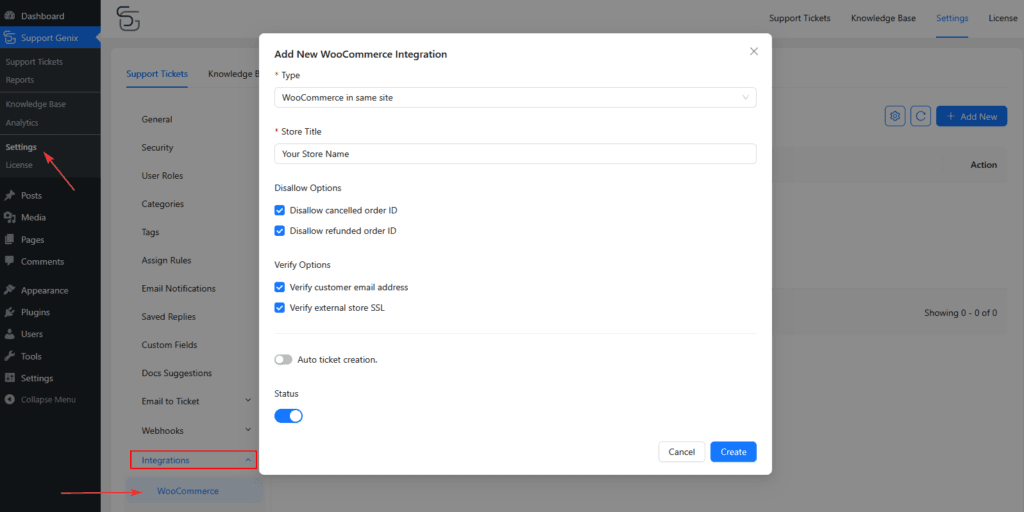Image resolution: width=1024 pixels, height=512 pixels.
Task: Open the Knowledge Base top navigation tab
Action: tap(883, 18)
